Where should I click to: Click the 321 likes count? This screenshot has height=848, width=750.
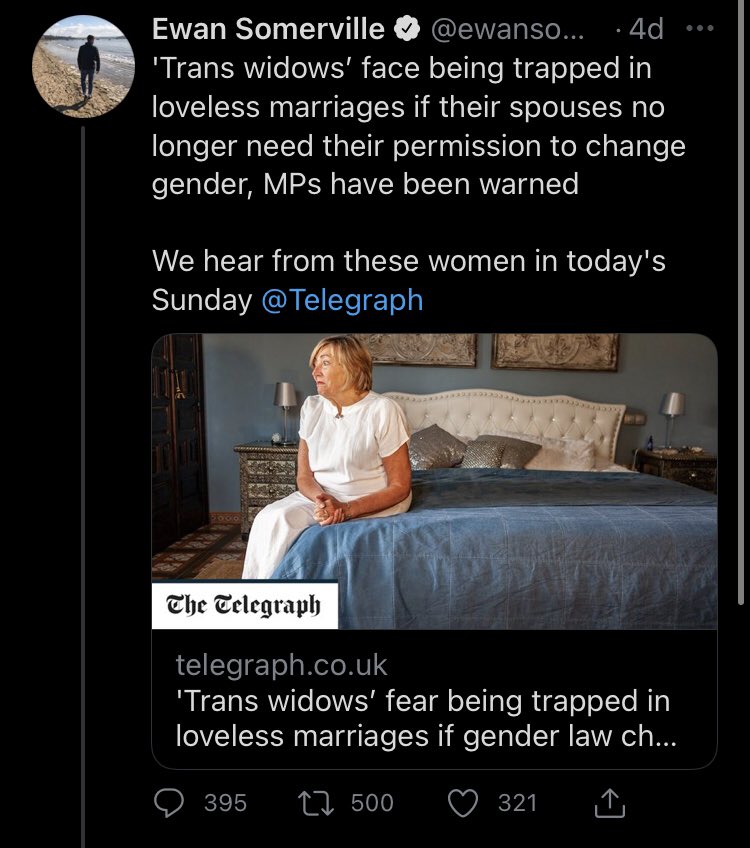tap(516, 803)
